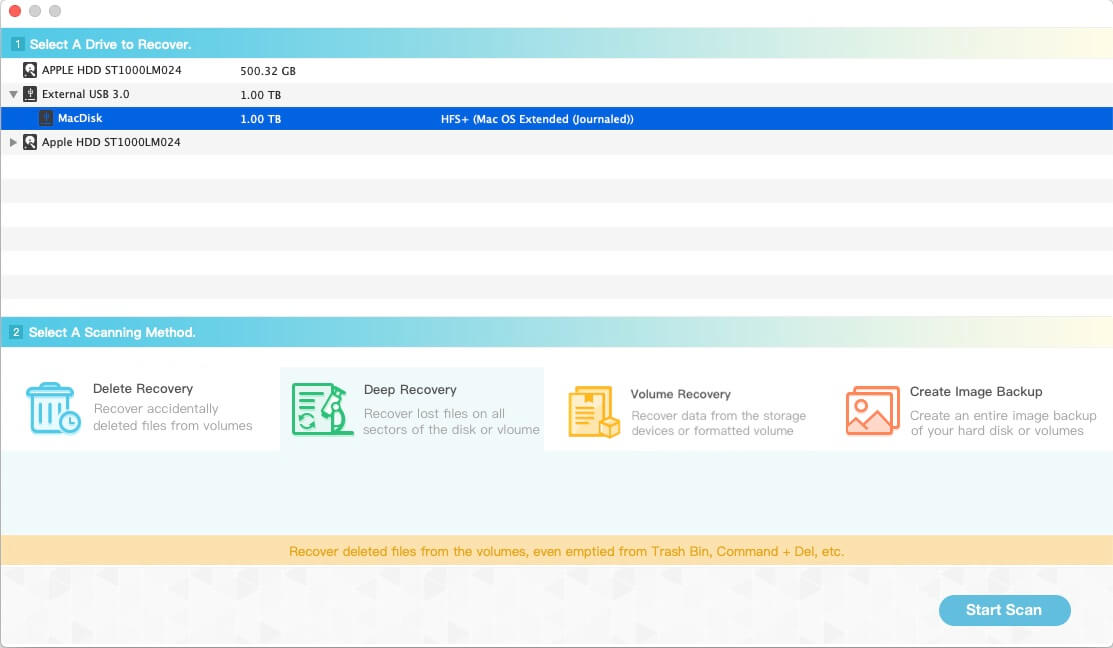Select the MacDisk volume name
1113x648 pixels.
point(80,118)
